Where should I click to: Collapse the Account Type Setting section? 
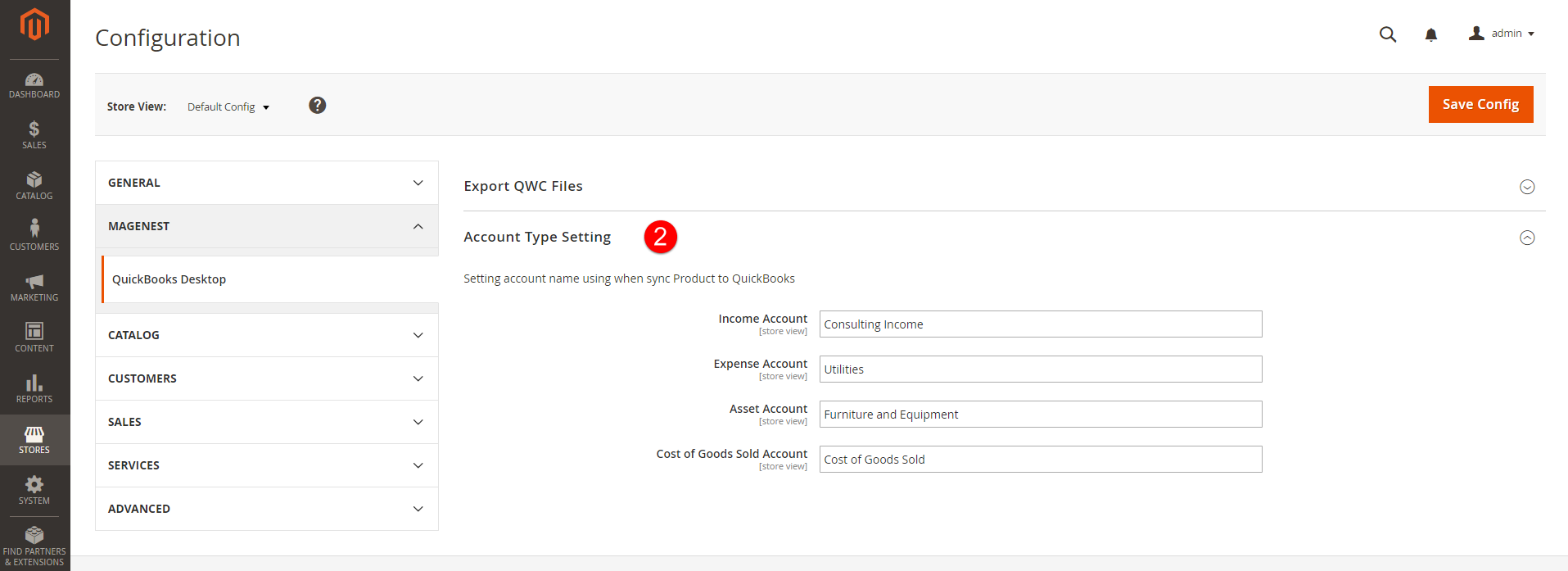[1526, 238]
